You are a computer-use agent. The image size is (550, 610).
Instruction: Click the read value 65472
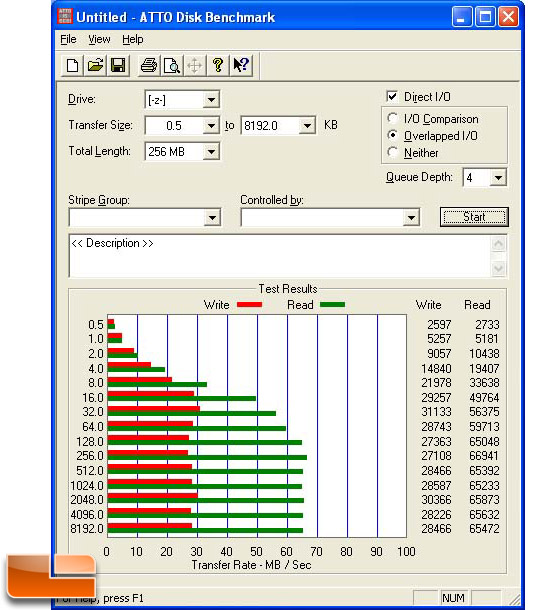[484, 529]
